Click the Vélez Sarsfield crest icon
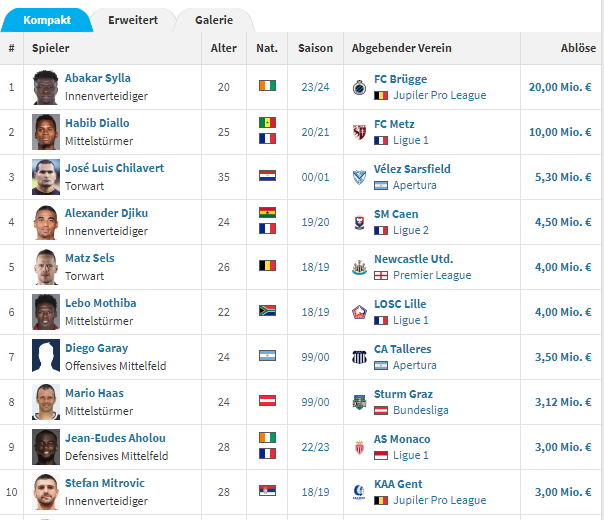604x520 pixels. pyautogui.click(x=359, y=177)
